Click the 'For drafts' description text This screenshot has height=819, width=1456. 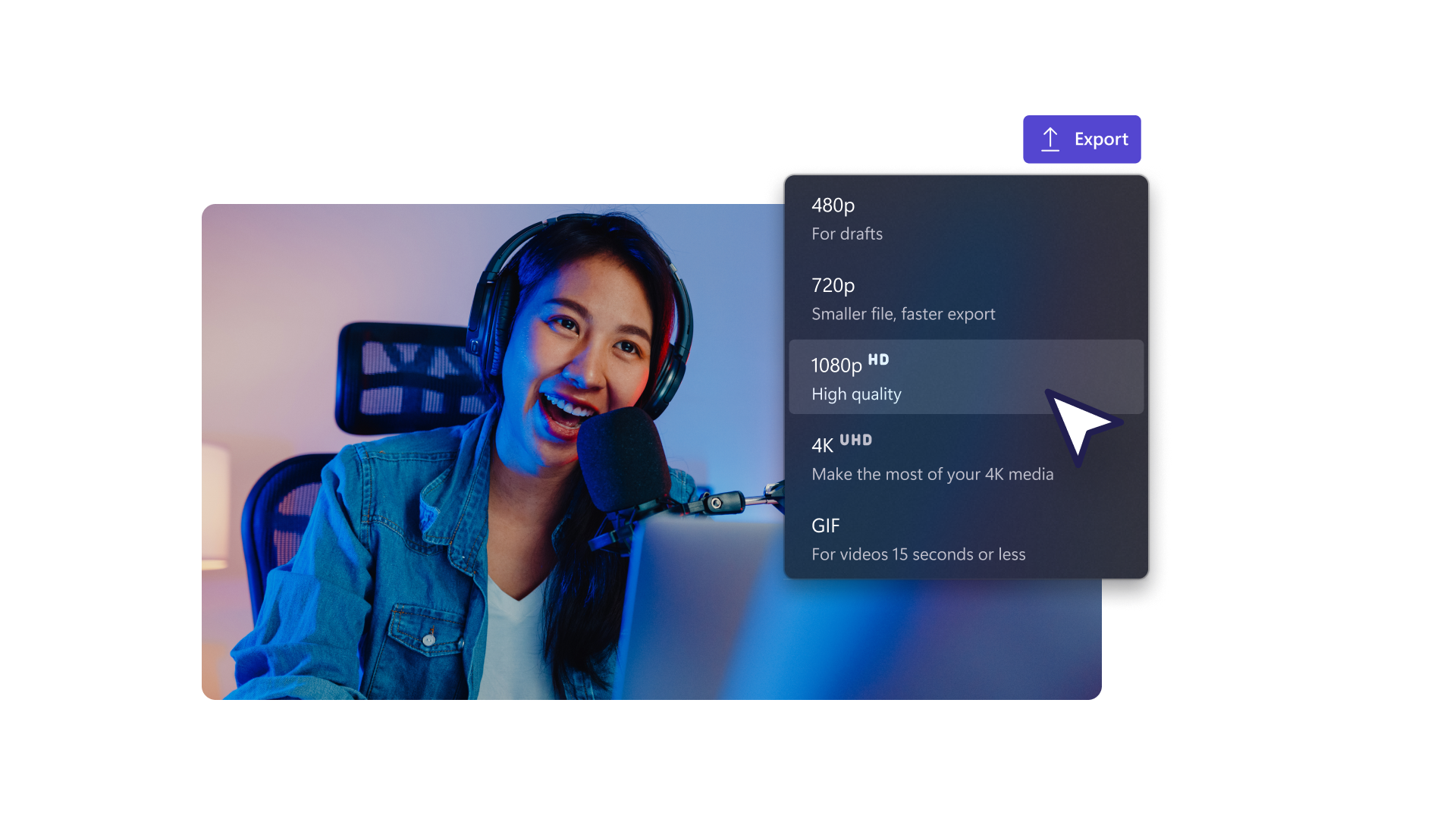pyautogui.click(x=847, y=234)
